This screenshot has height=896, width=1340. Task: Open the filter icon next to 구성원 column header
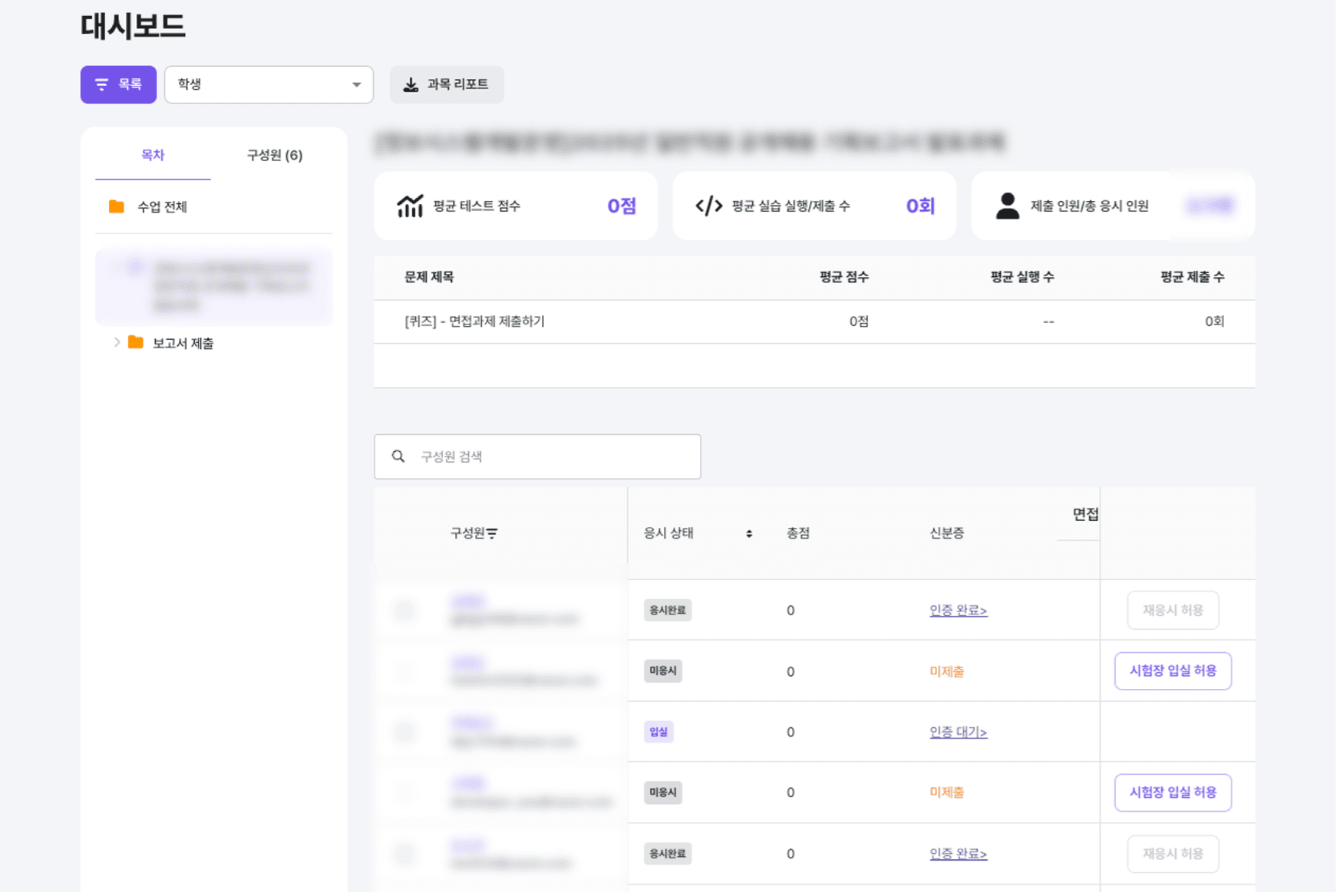(x=492, y=533)
